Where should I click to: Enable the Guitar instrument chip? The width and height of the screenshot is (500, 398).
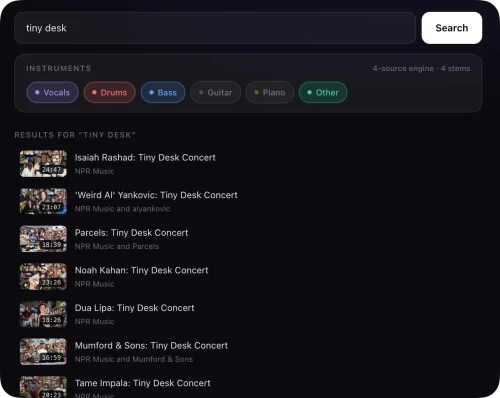click(x=216, y=92)
